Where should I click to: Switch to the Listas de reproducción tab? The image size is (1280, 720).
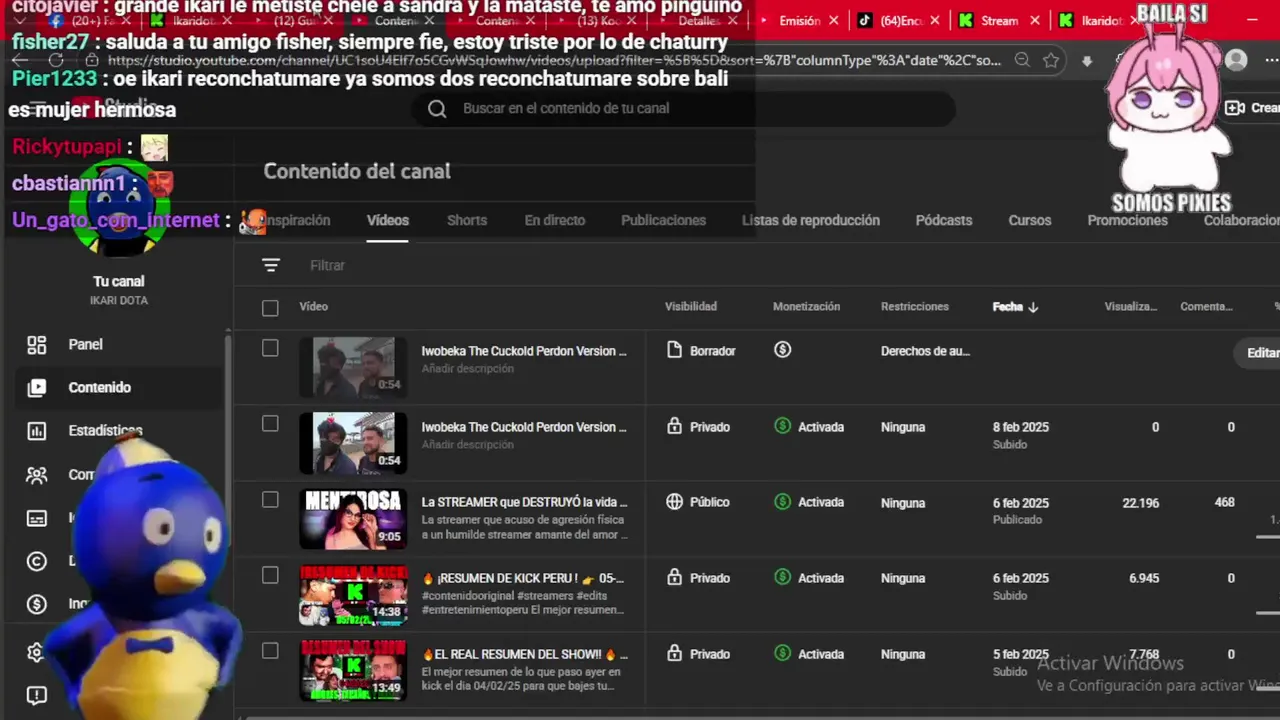click(811, 220)
